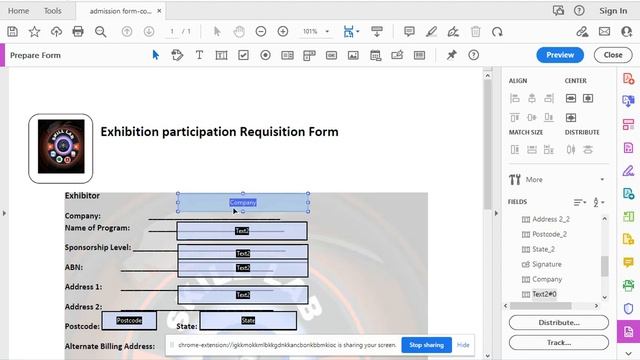
Task: Add a list box field
Action: [287, 55]
